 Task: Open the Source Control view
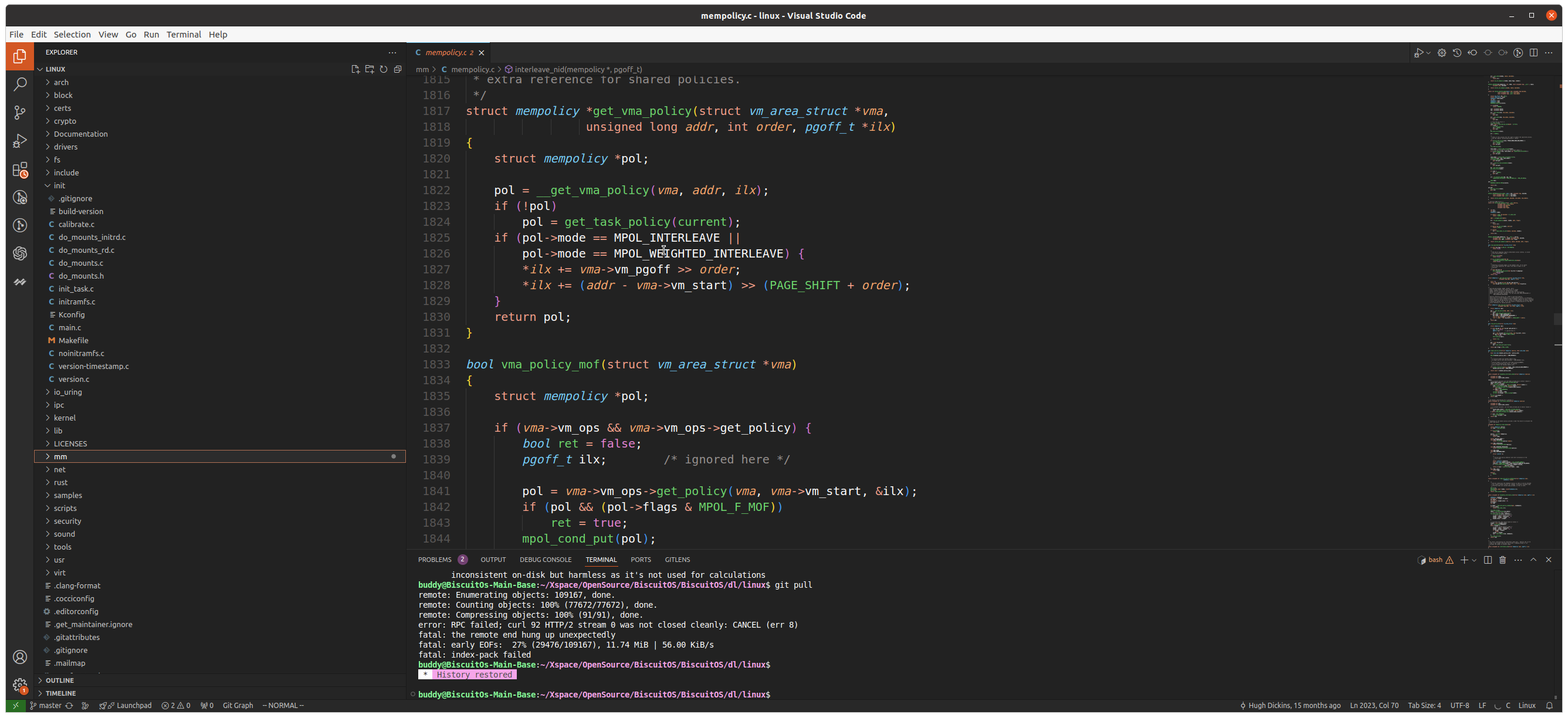pos(20,113)
